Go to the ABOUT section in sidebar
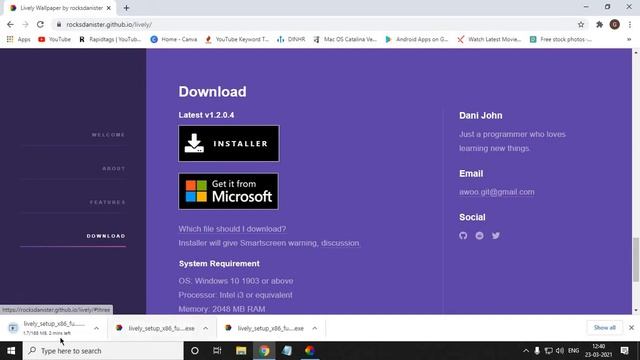Screen dimensions: 640x360 (113, 169)
